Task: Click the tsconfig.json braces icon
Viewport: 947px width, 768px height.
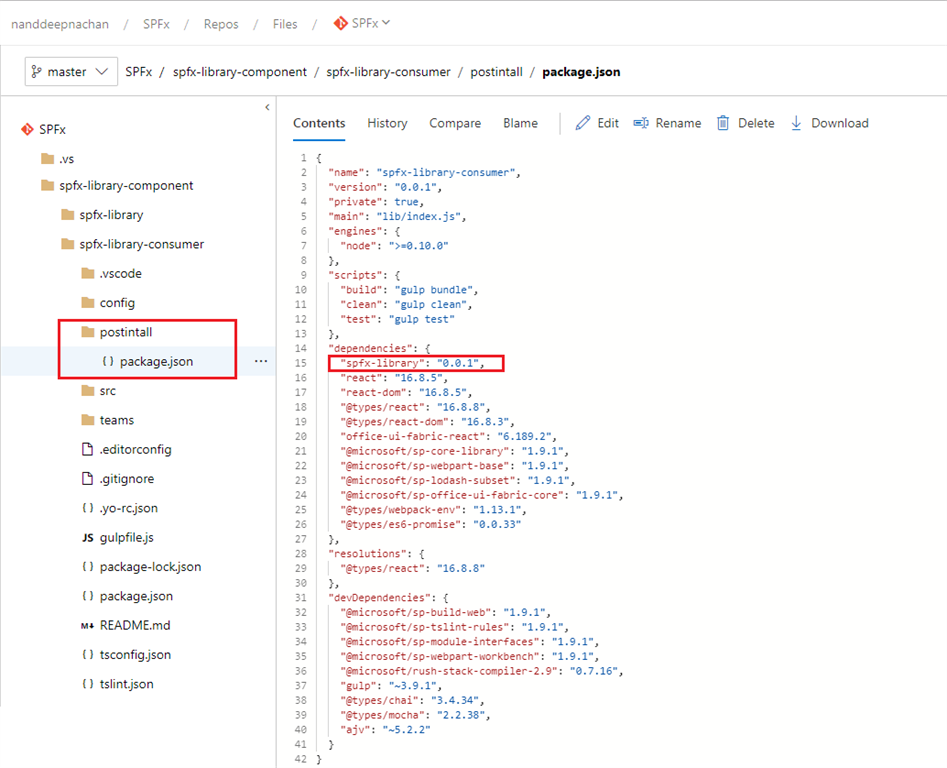Action: [x=88, y=654]
